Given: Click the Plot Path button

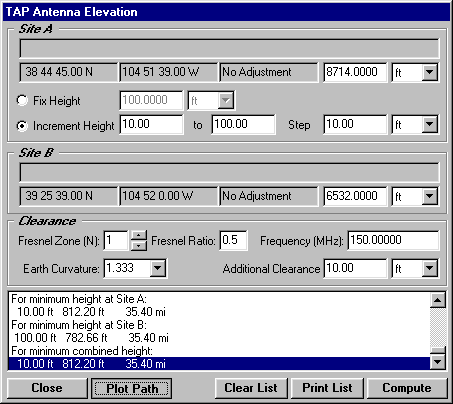Looking at the screenshot, I should click(x=132, y=388).
